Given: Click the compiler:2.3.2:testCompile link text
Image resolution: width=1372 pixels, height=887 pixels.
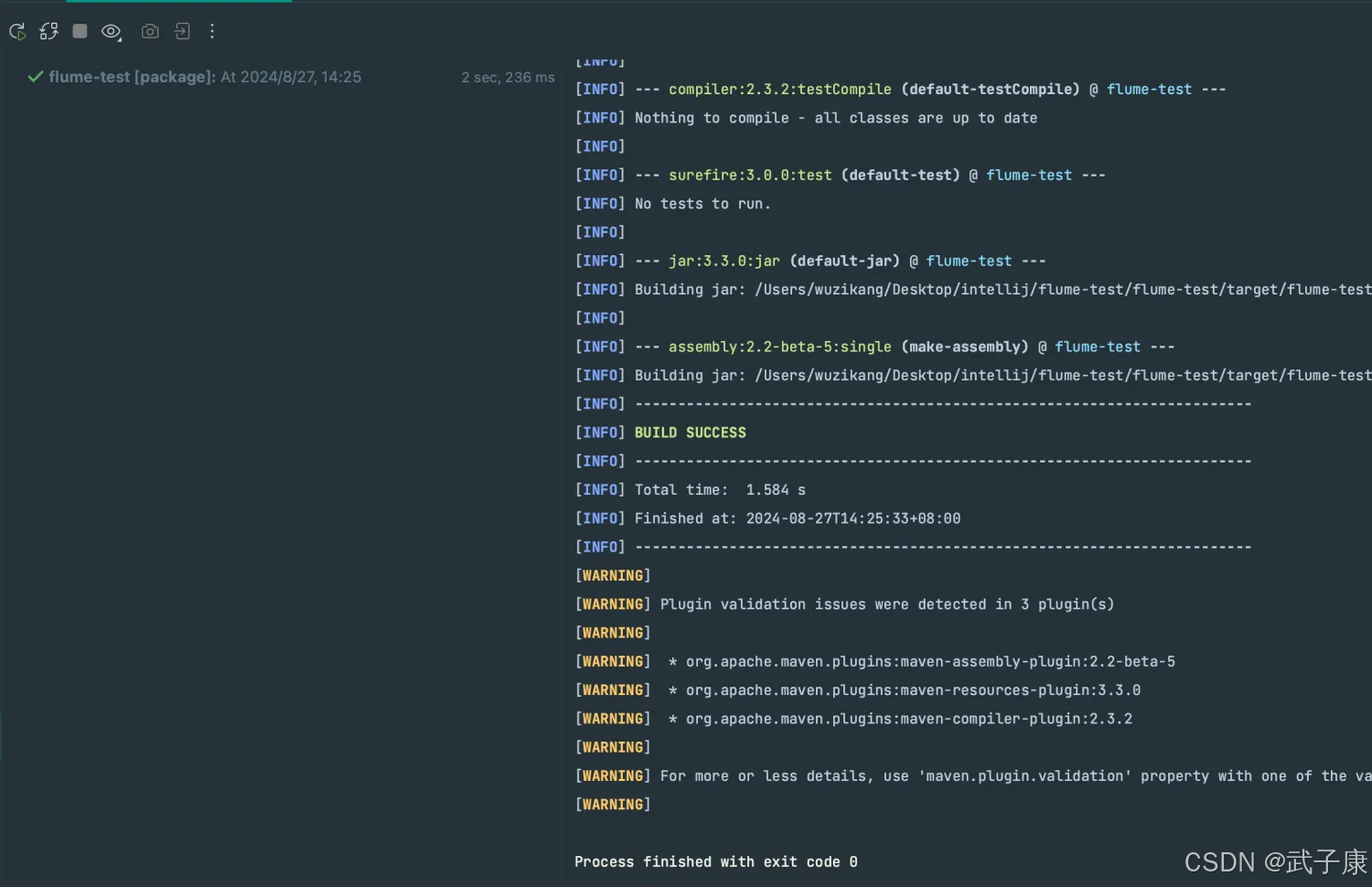Looking at the screenshot, I should coord(779,90).
